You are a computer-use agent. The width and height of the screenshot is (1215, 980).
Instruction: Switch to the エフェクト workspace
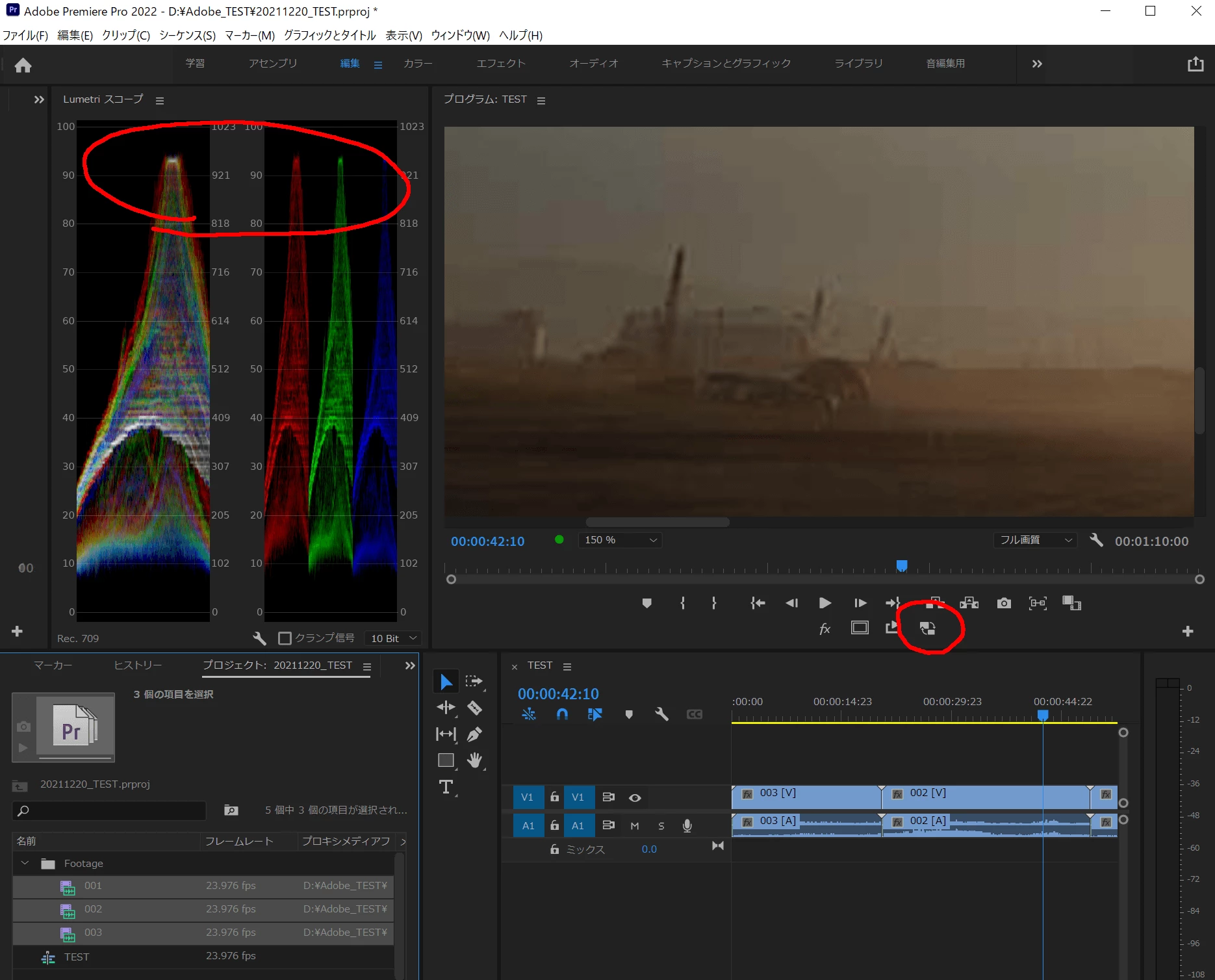tap(500, 63)
